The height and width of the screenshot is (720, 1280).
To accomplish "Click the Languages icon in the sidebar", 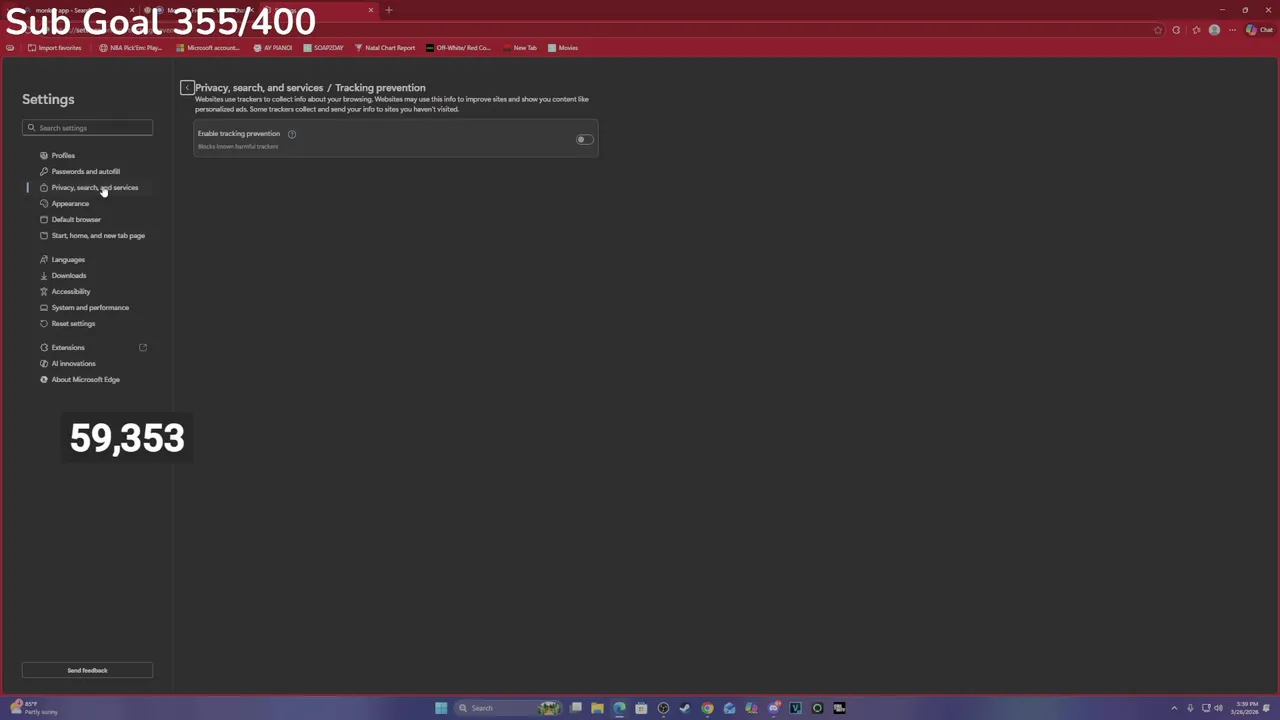I will coord(43,259).
